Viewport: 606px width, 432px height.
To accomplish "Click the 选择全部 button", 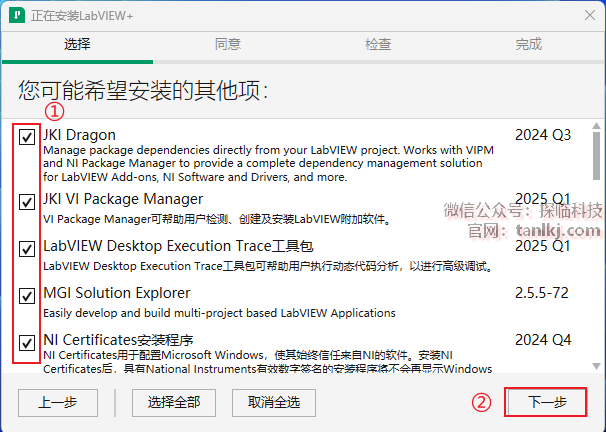I will click(174, 403).
